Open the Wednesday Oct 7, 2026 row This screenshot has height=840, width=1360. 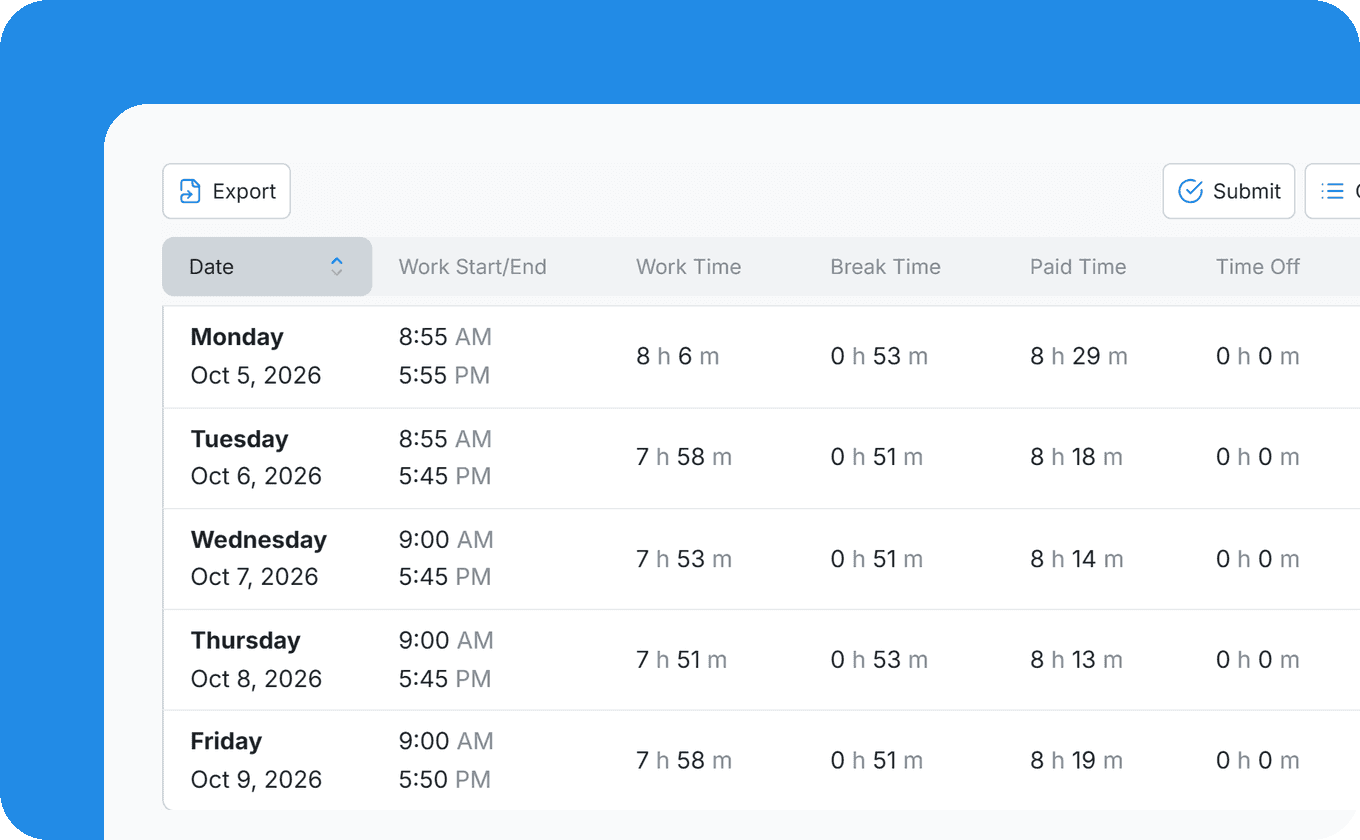(x=761, y=559)
